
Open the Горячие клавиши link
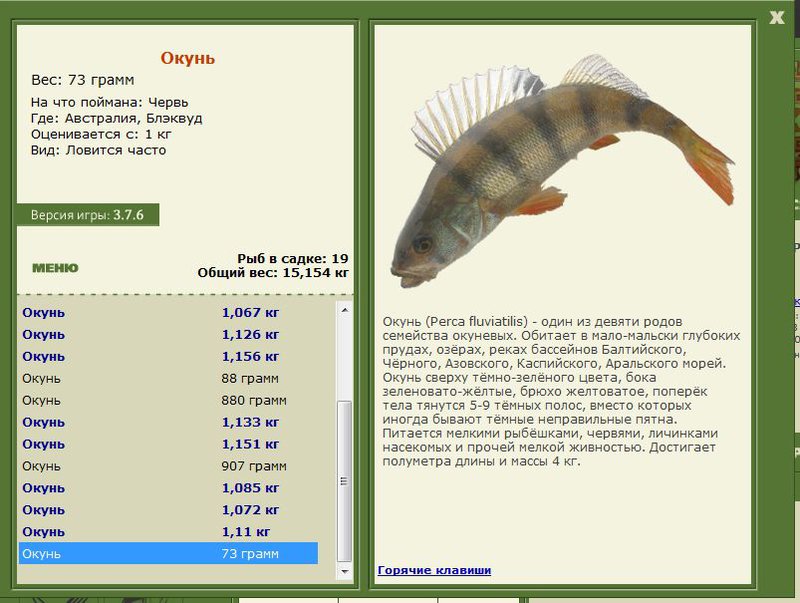coord(434,570)
